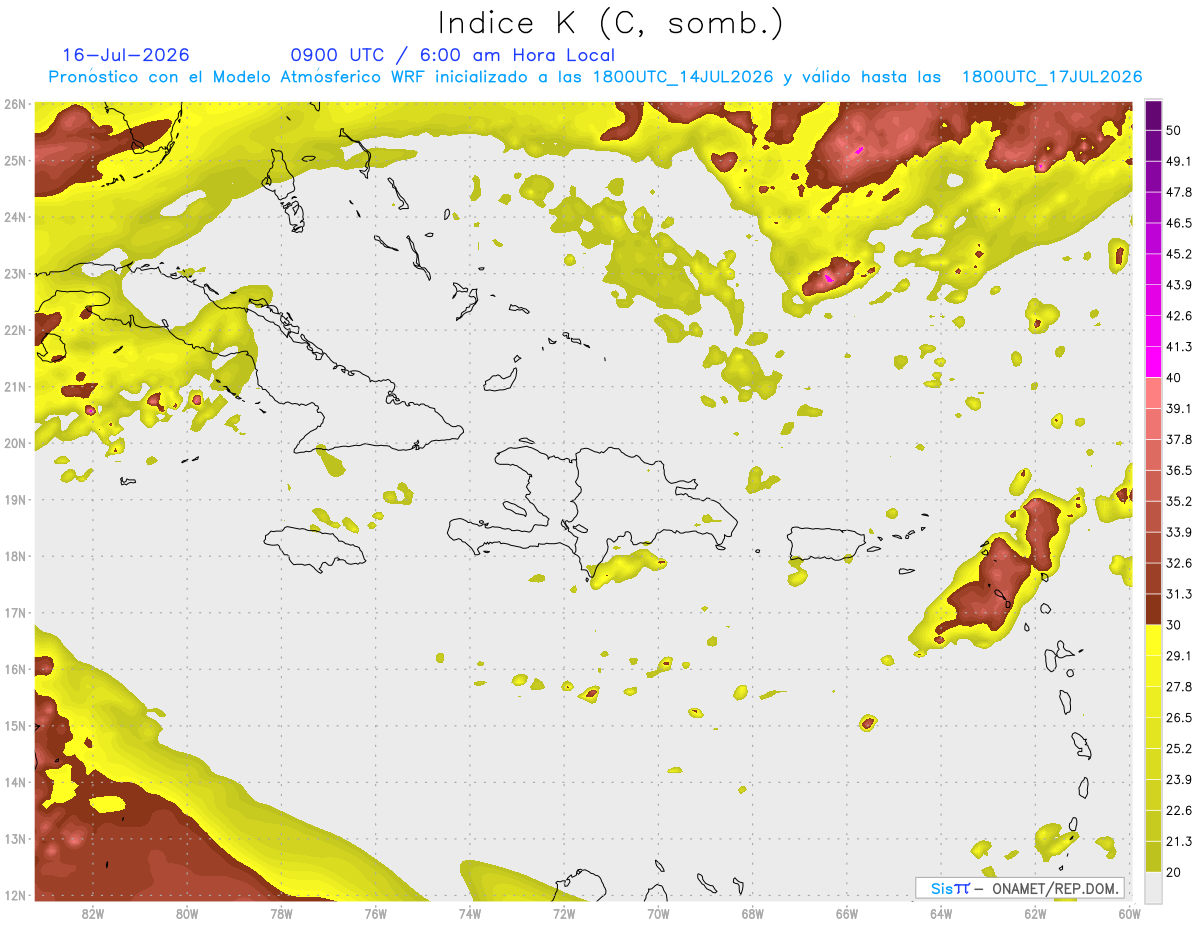This screenshot has height=927, width=1200.
Task: Click the colorbar value label 49.1
Action: [x=1179, y=161]
